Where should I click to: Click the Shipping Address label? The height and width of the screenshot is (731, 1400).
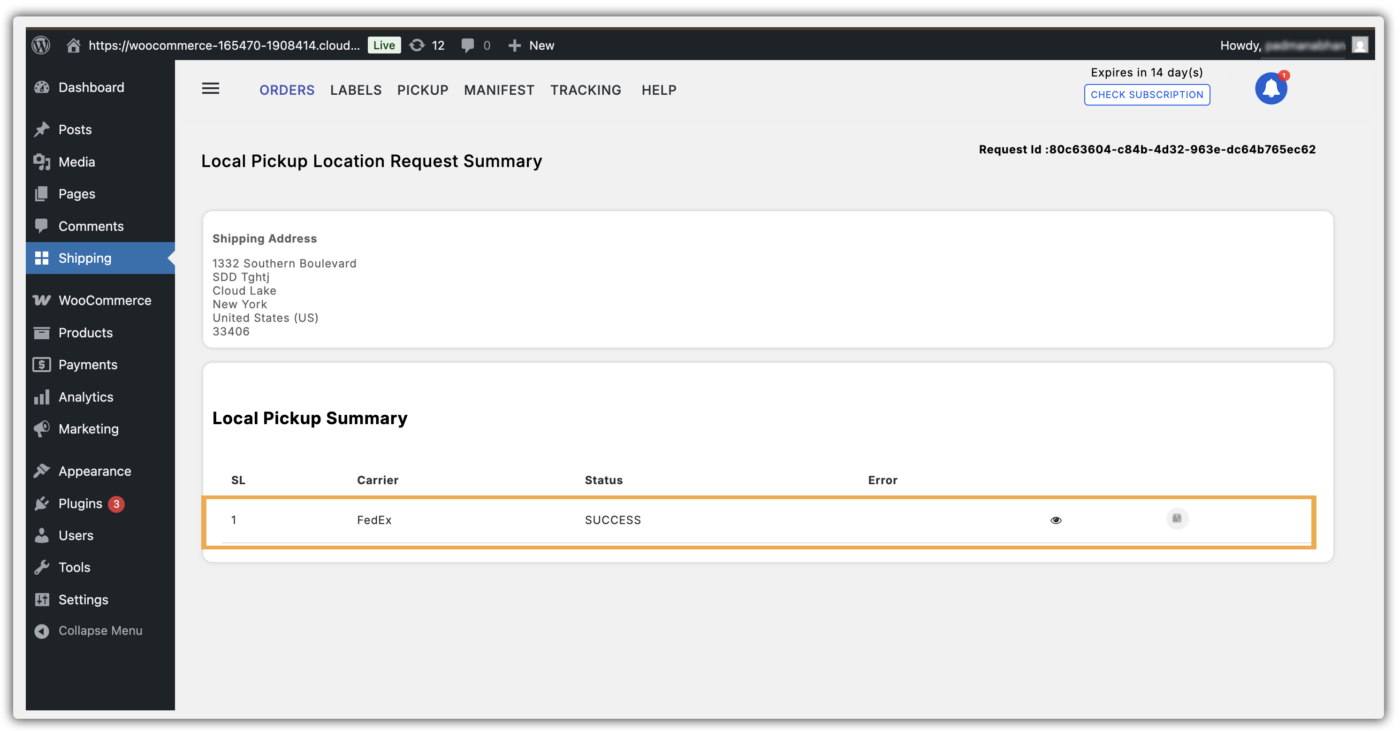pos(265,238)
